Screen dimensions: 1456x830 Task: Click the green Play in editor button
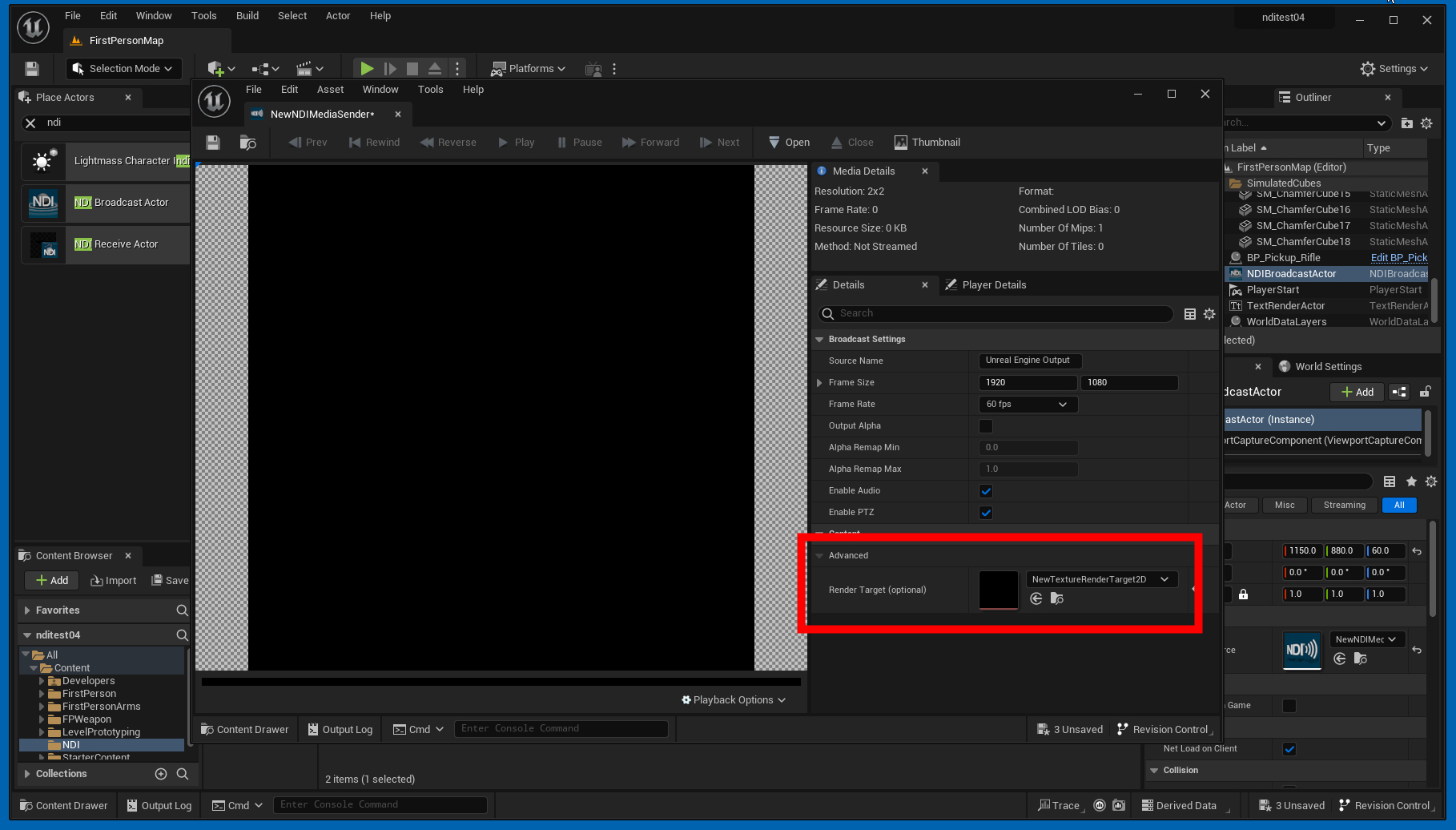366,69
